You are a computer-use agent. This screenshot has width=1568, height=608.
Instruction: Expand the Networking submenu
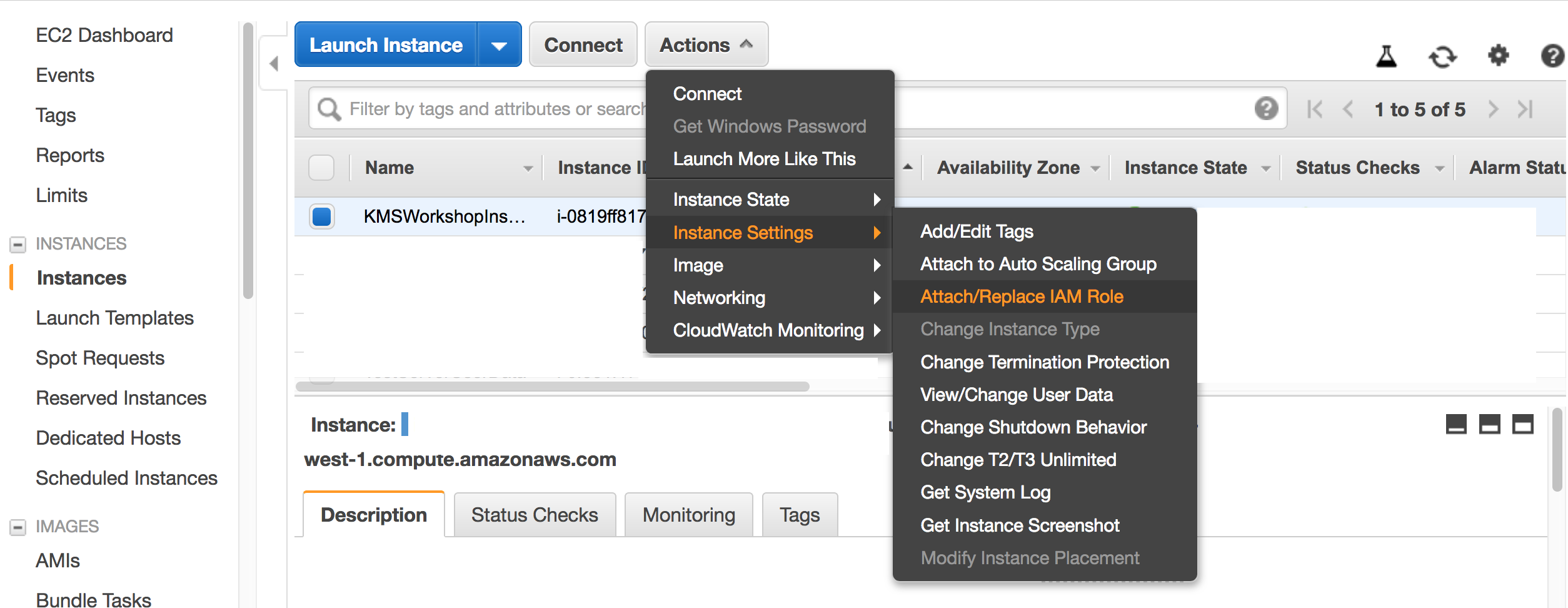pos(770,298)
